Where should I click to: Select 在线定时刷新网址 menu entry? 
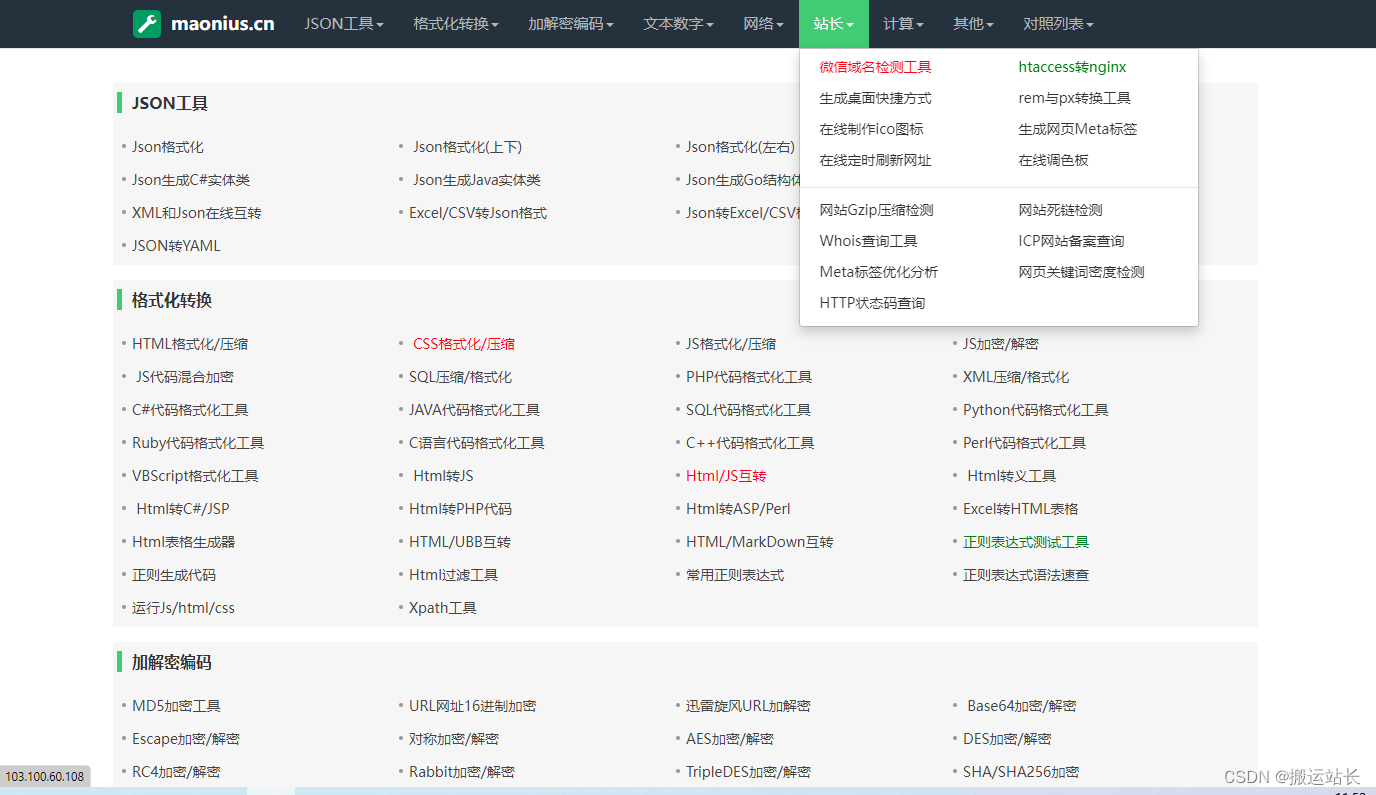[x=876, y=160]
